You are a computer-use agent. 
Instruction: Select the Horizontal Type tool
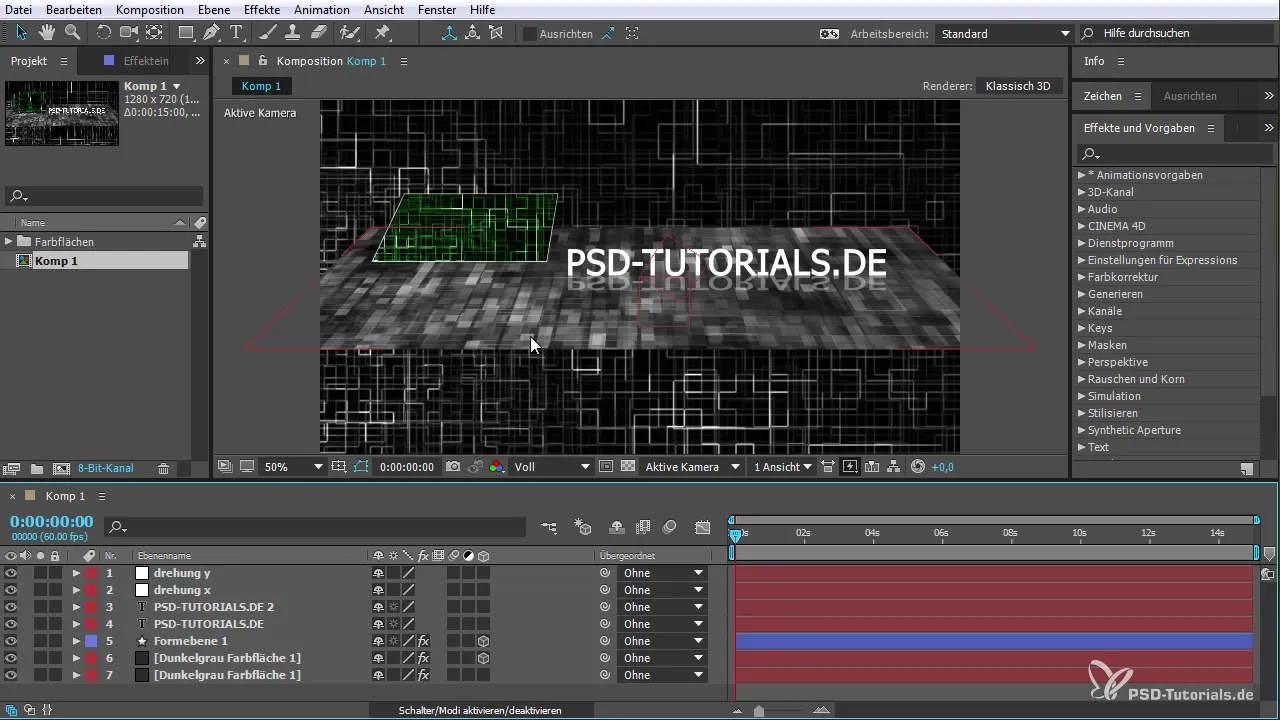pos(237,32)
